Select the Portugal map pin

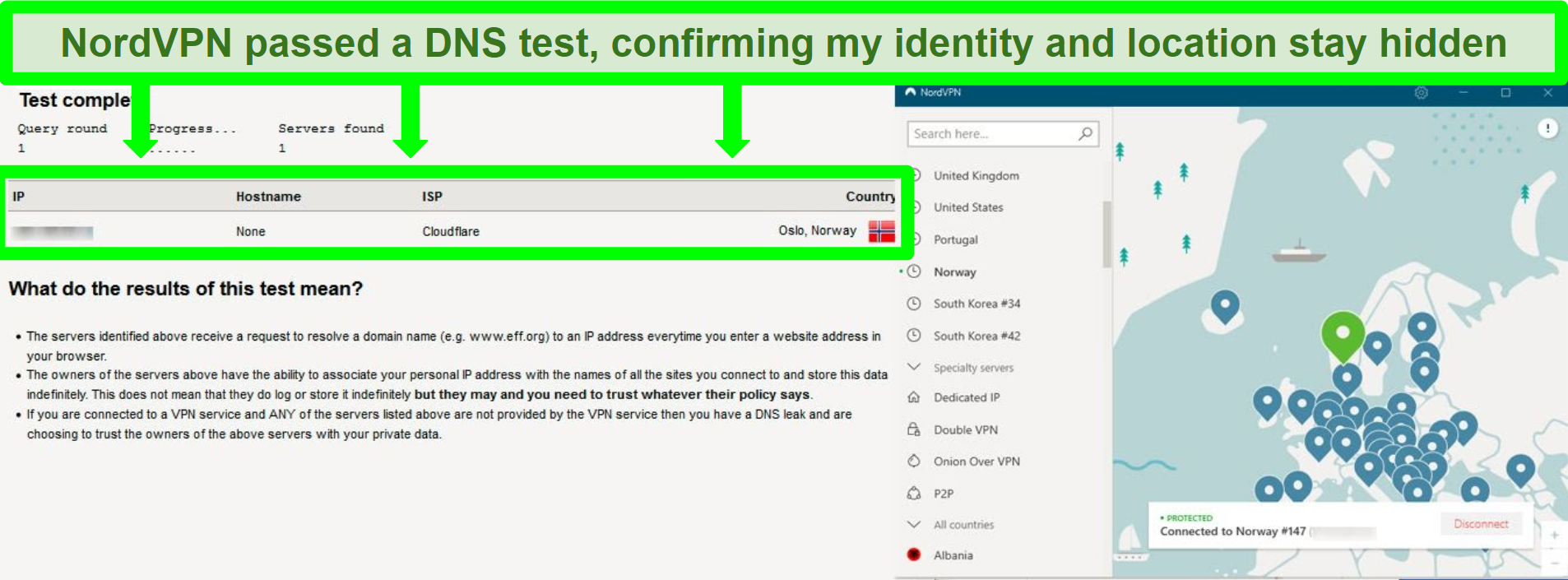point(1268,490)
